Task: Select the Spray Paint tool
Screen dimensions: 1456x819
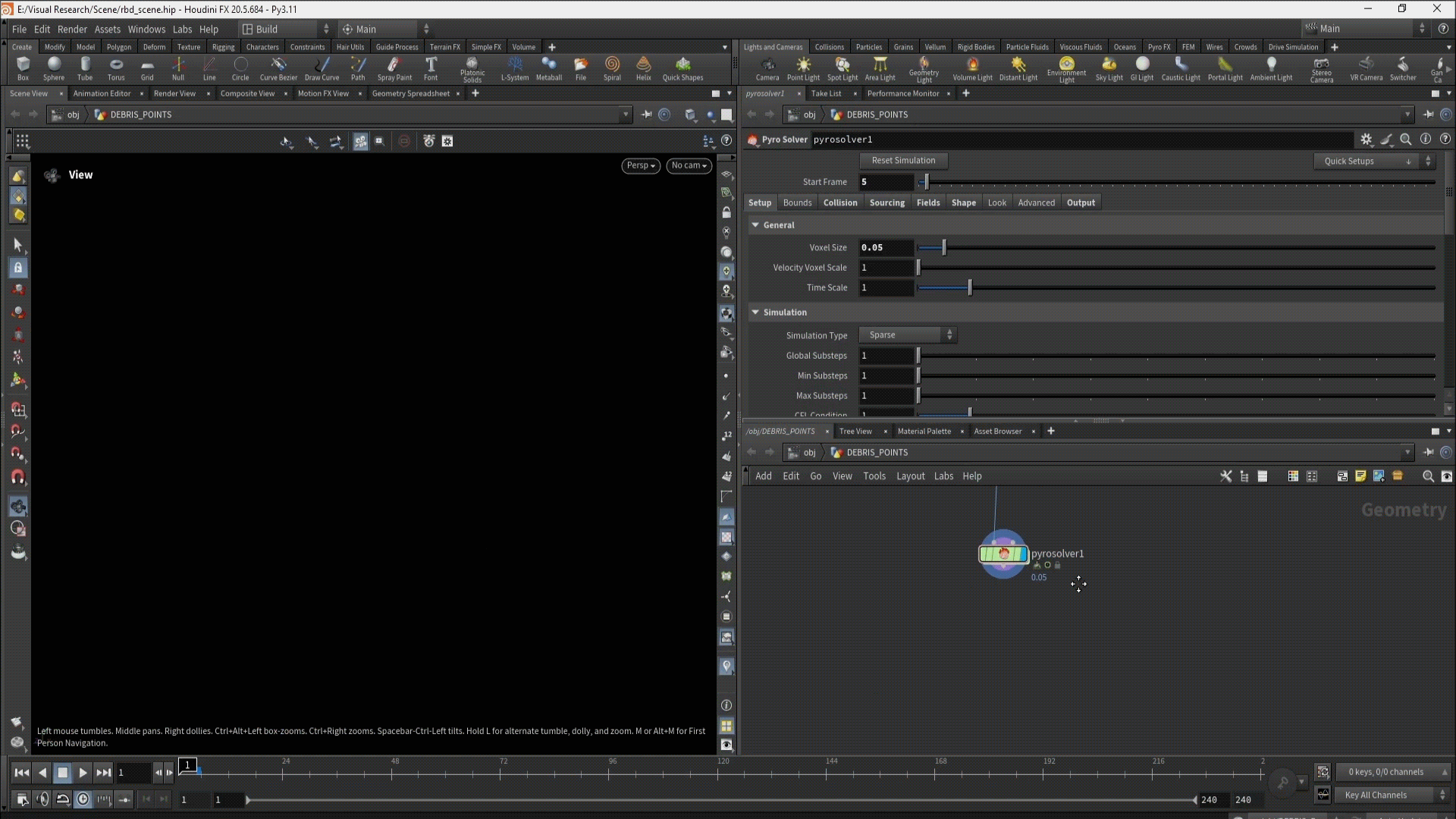Action: coord(394,67)
